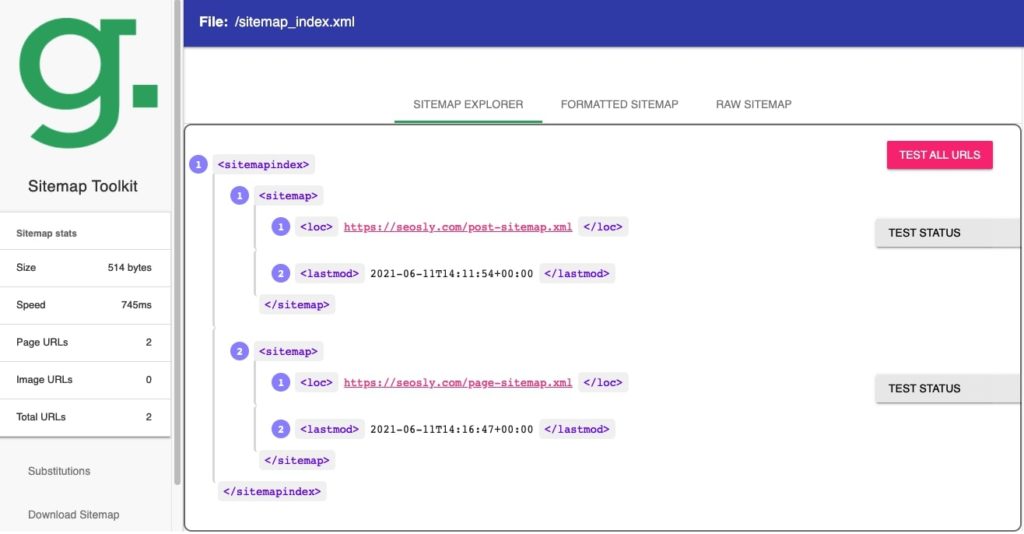1024x534 pixels.
Task: Open Substitutions in the sidebar
Action: 59,471
